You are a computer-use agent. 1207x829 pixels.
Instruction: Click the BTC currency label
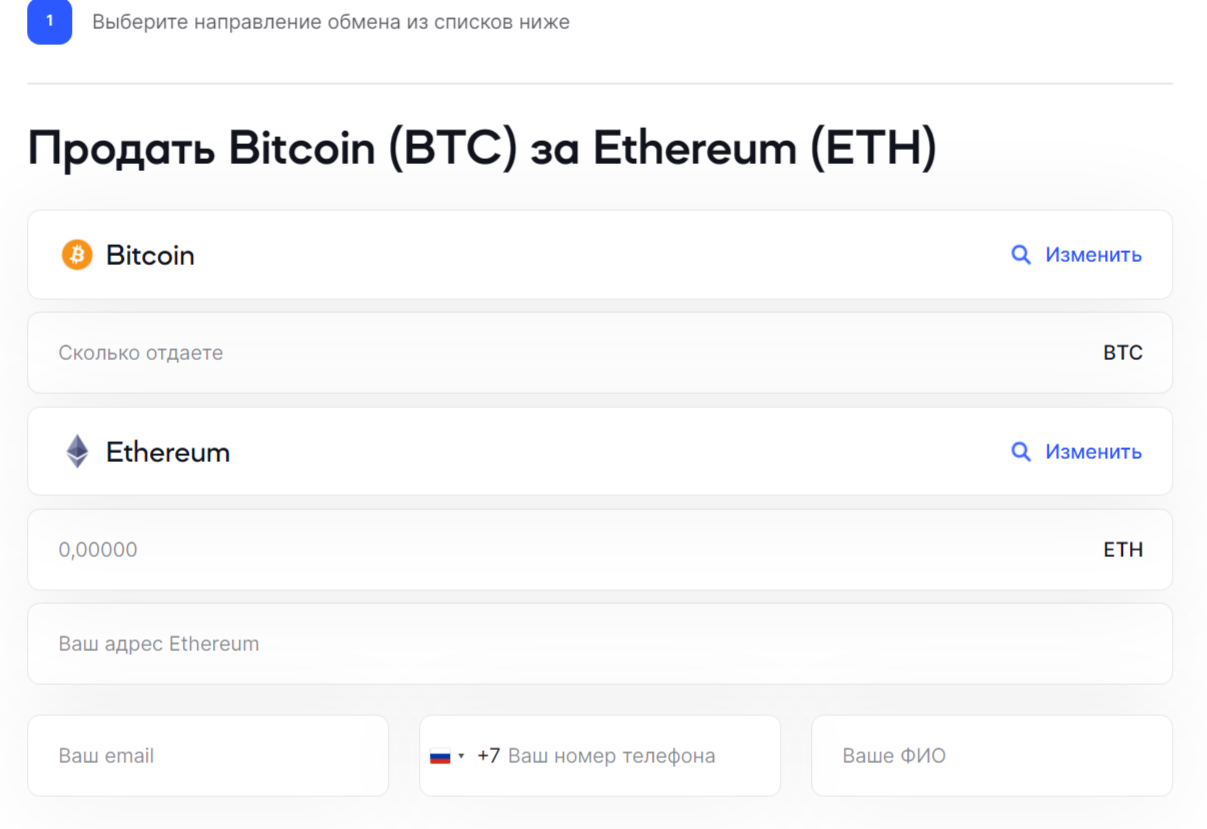pos(1122,353)
